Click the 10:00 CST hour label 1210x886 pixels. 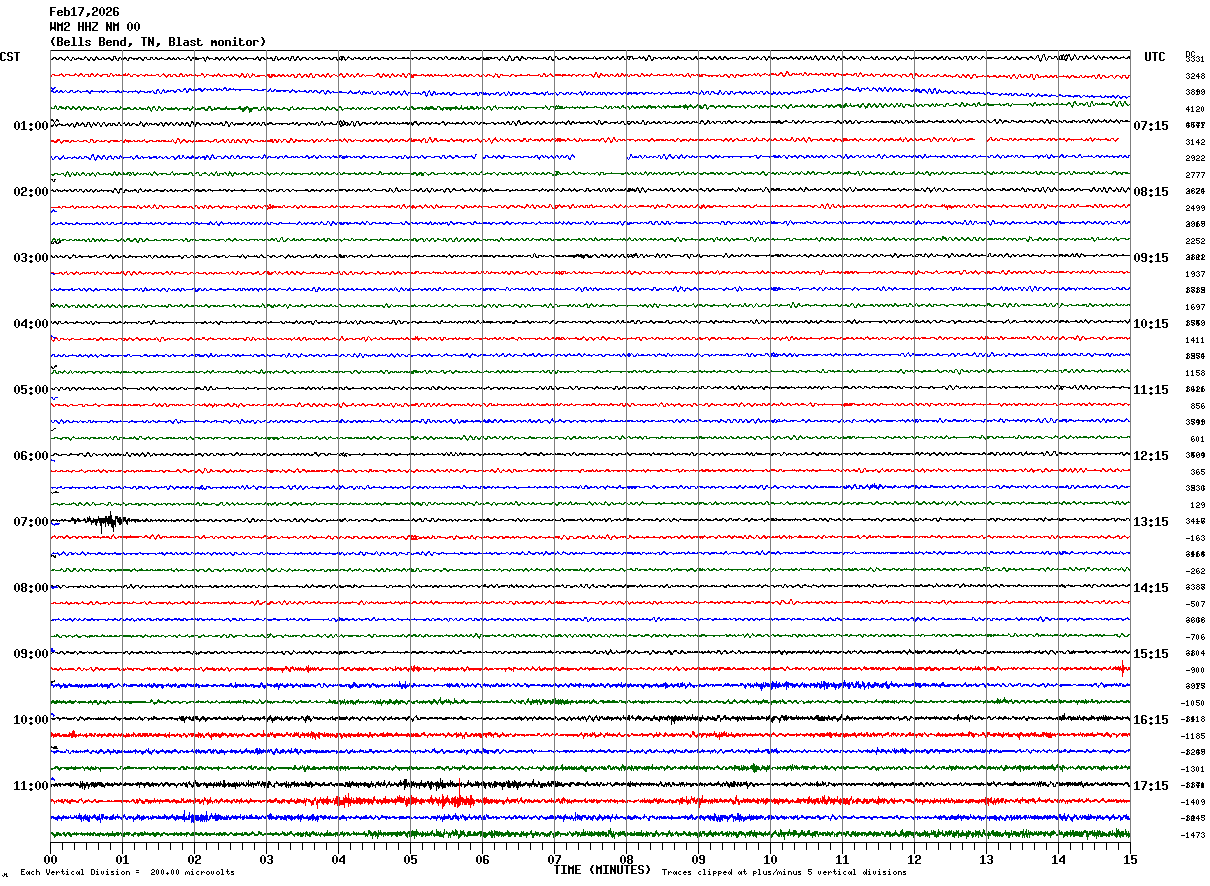[30, 720]
